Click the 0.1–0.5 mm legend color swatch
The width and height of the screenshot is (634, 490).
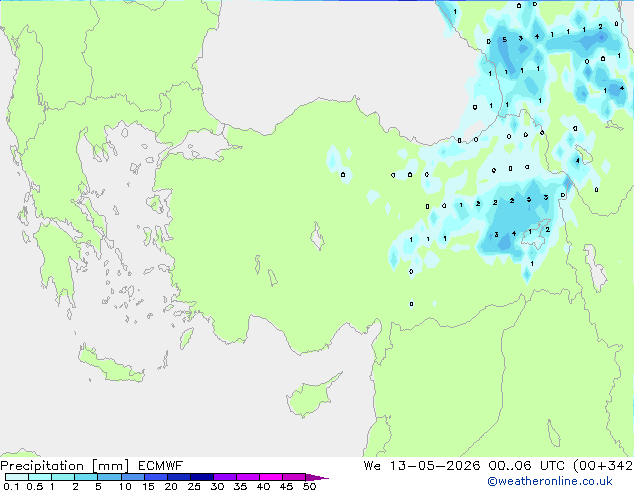click(x=17, y=477)
